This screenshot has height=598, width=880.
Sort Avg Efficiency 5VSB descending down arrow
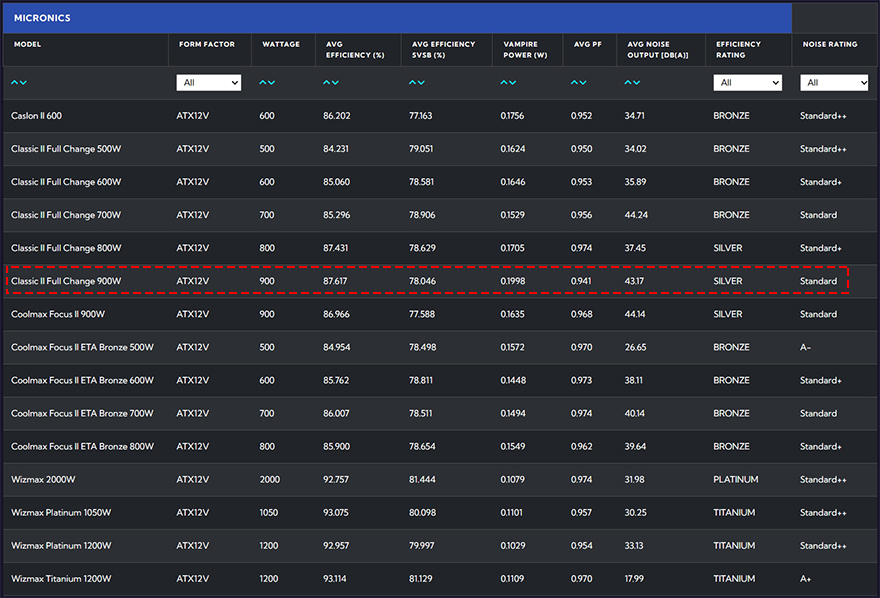pos(421,82)
